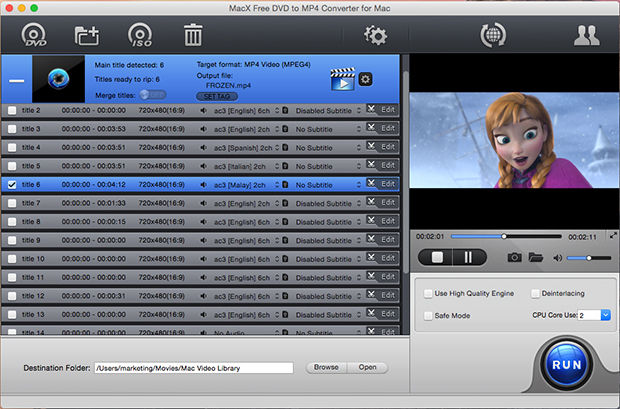
Task: Open title 9 Disabled Subtitle dropdown
Action: pos(328,240)
